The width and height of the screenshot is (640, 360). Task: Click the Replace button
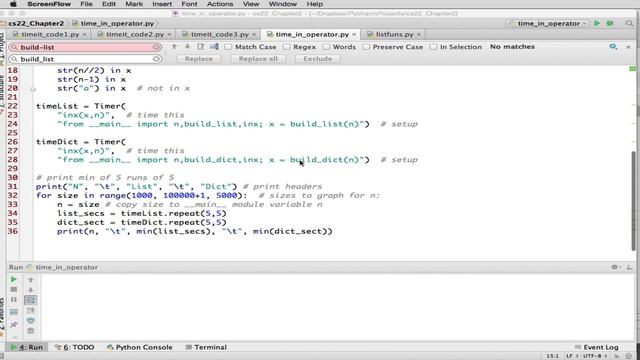point(198,59)
